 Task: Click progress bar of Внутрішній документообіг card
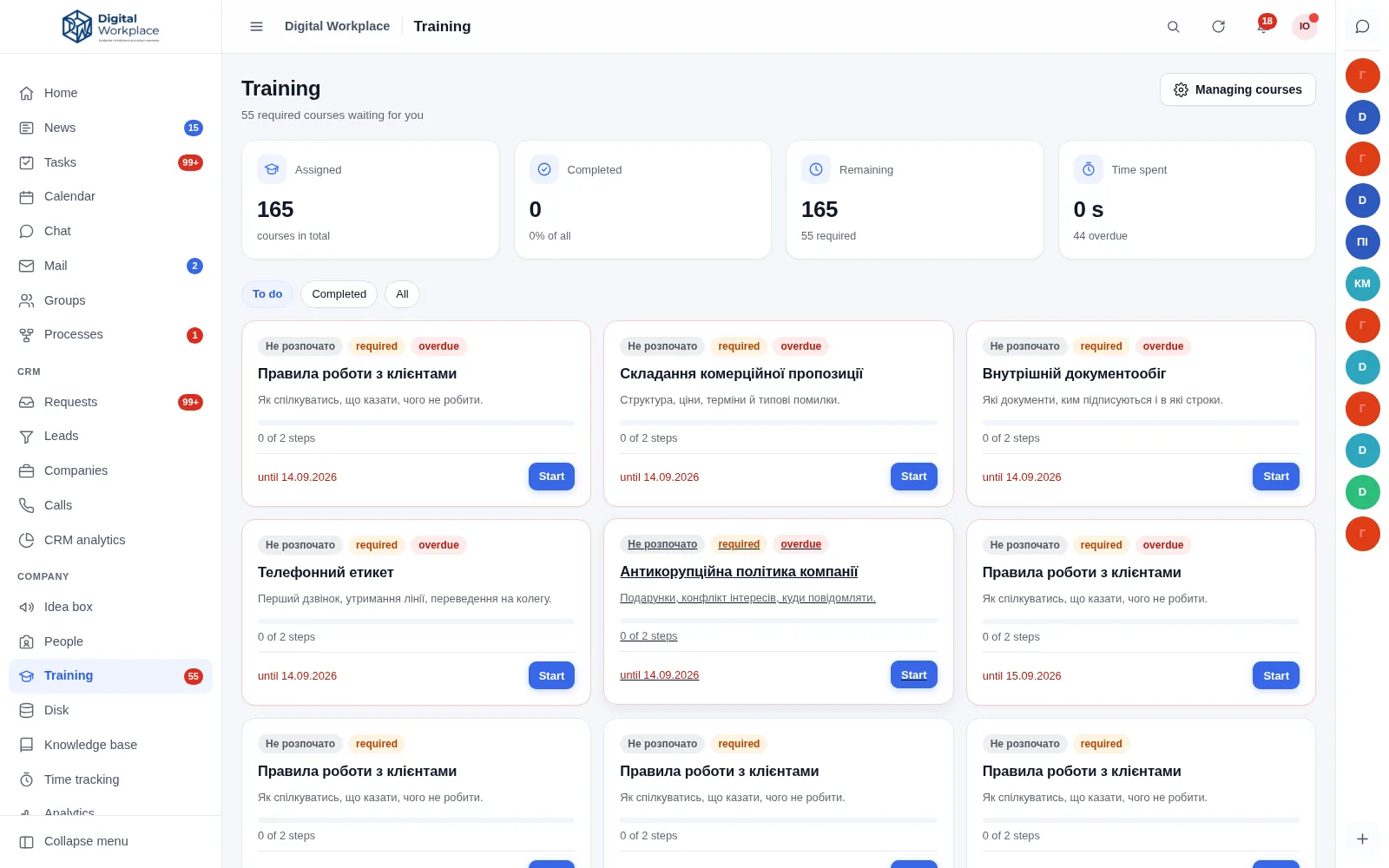tap(1141, 423)
